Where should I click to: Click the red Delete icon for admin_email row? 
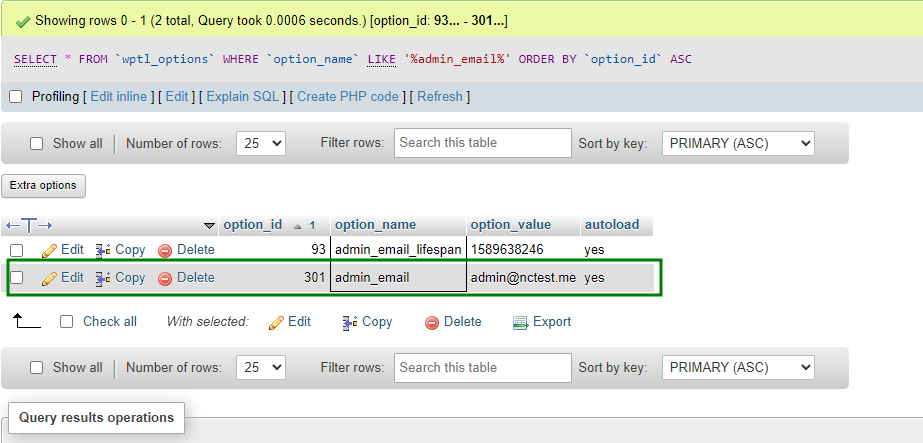(165, 279)
